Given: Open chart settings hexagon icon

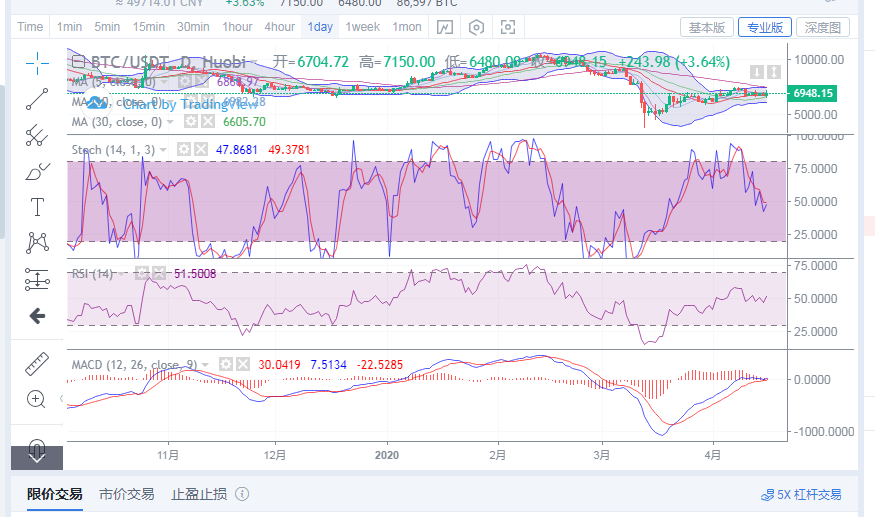Looking at the screenshot, I should [x=476, y=27].
